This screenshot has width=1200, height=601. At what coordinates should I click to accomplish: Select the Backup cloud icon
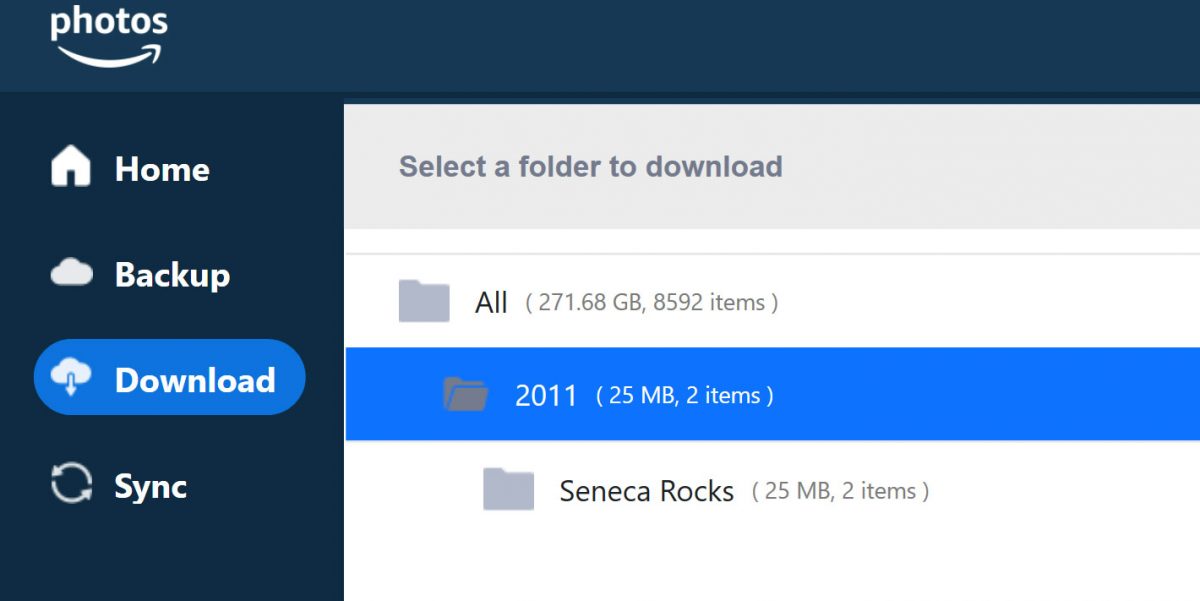tap(73, 274)
